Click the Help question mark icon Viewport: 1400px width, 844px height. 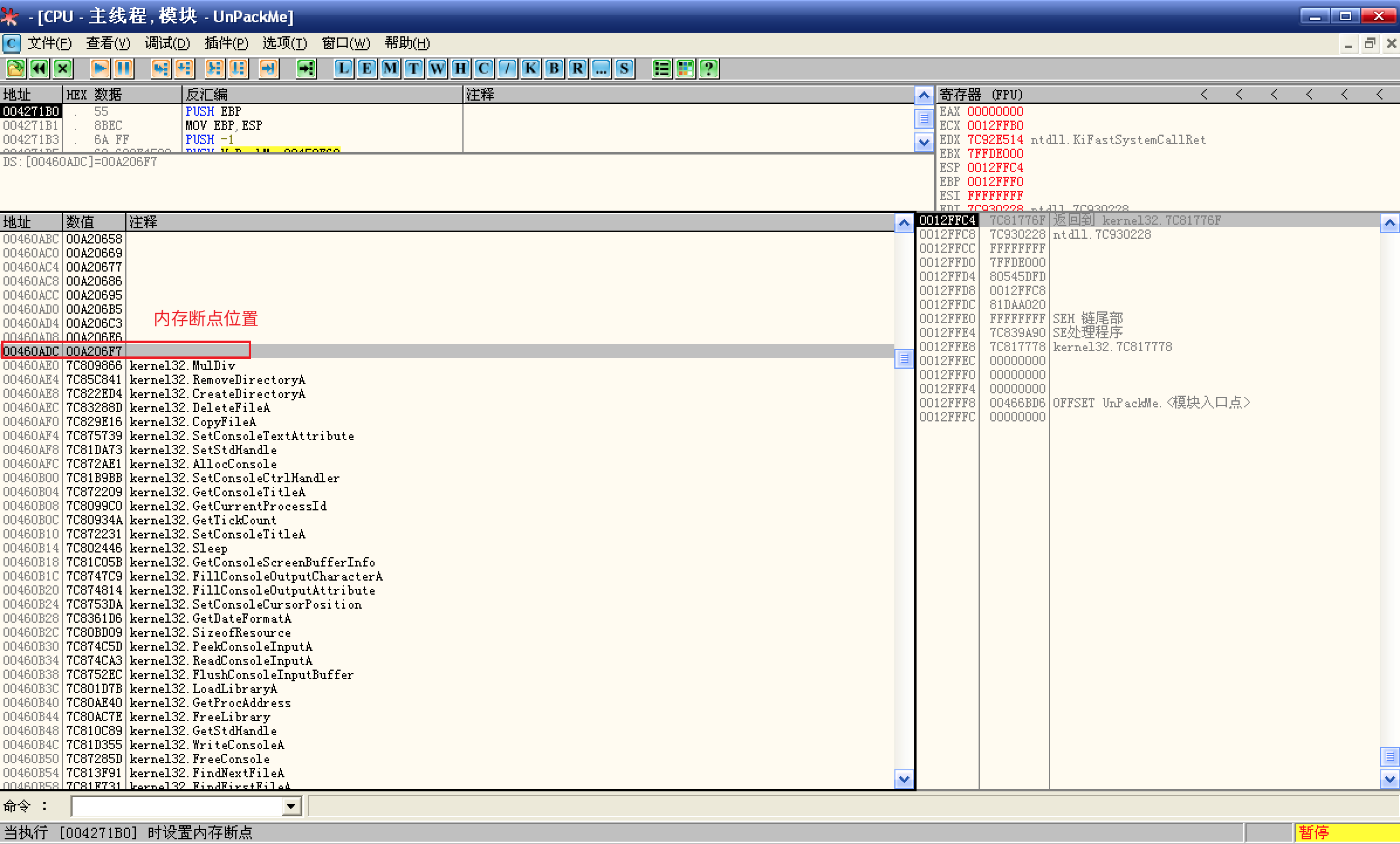coord(709,69)
